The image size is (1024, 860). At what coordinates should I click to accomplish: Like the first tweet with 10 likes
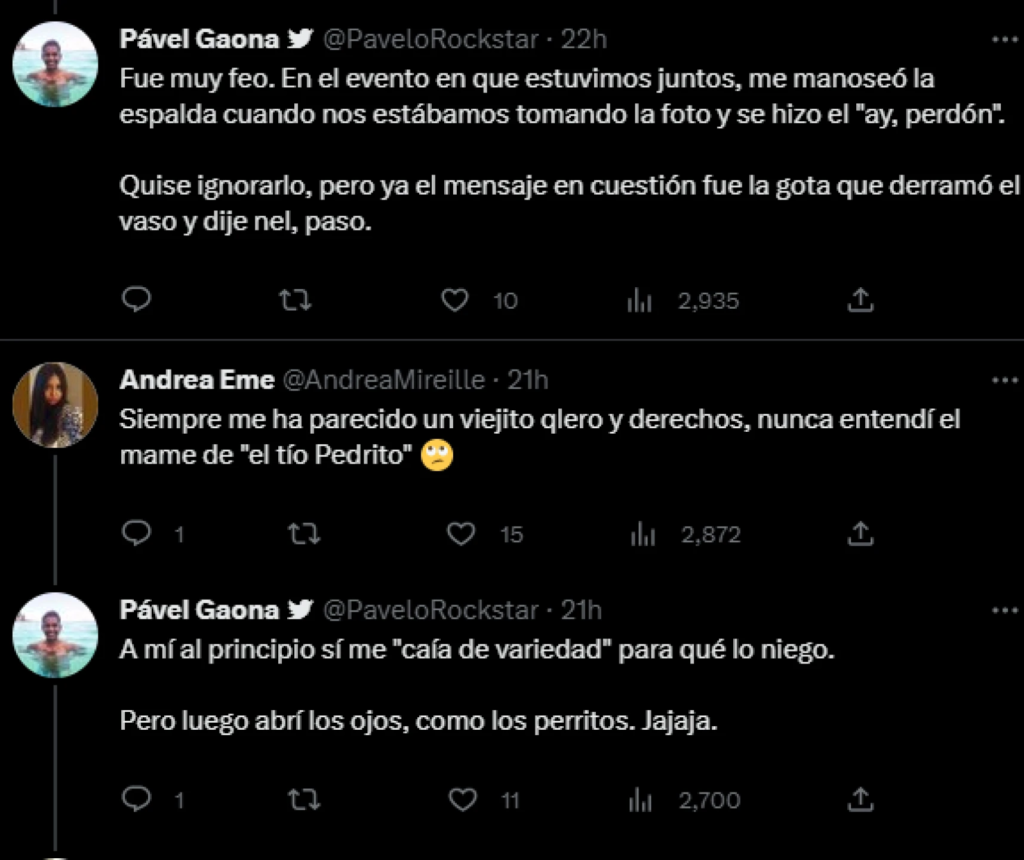[x=455, y=300]
